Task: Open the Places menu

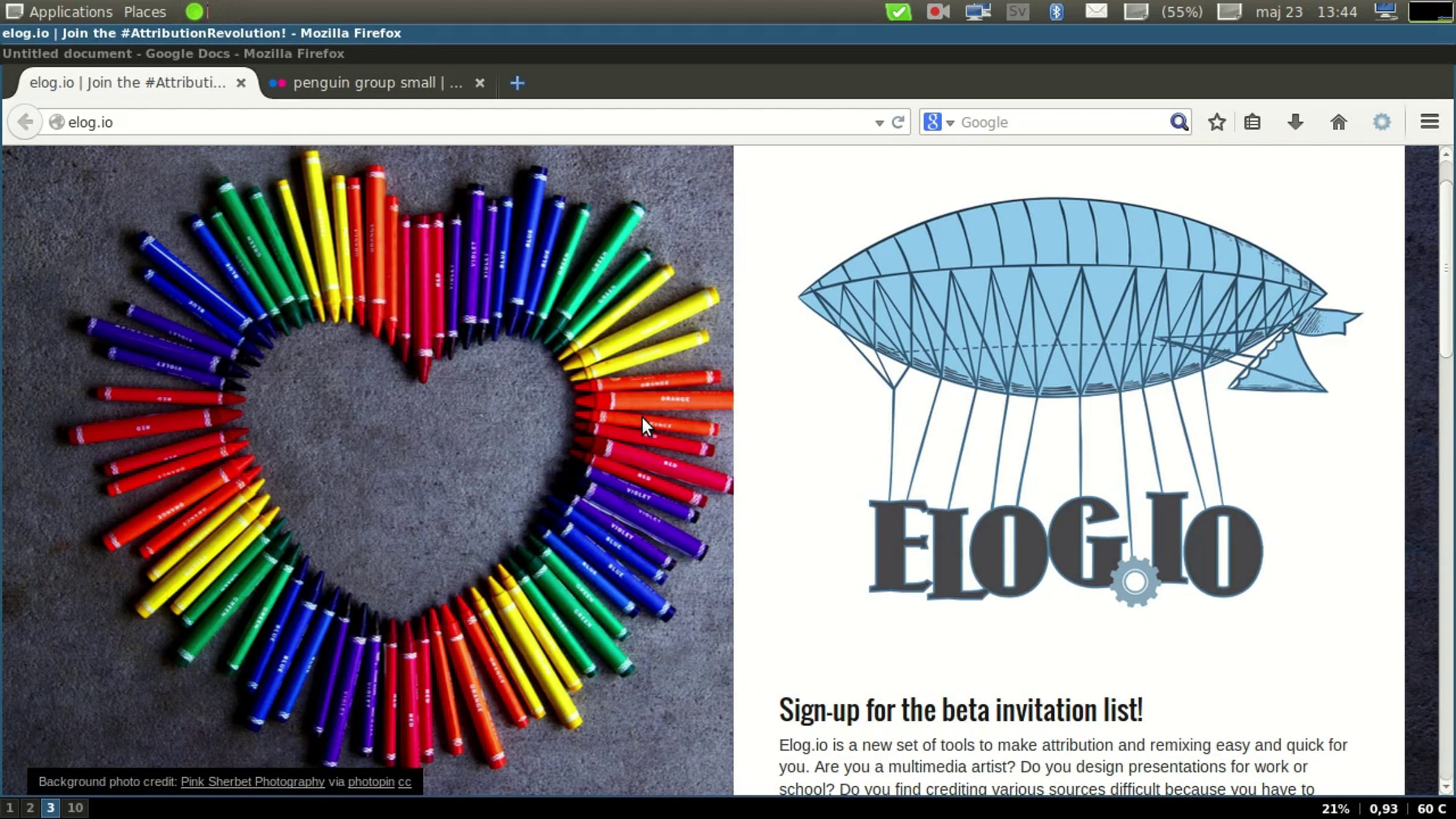Action: (144, 12)
